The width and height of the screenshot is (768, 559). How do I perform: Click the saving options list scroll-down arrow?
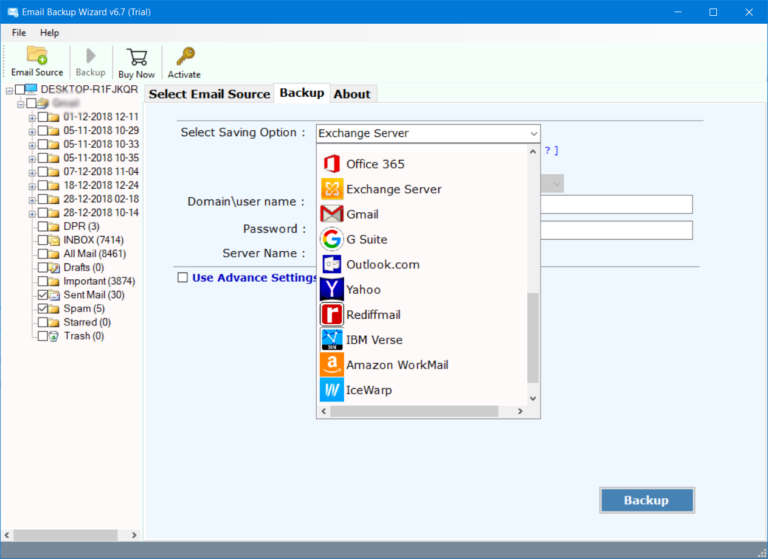point(533,399)
